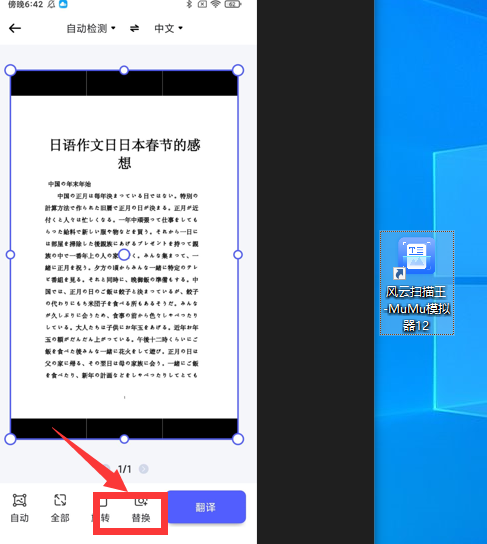
Task: Click the top-middle crop edge handle
Action: pyautogui.click(x=124, y=70)
